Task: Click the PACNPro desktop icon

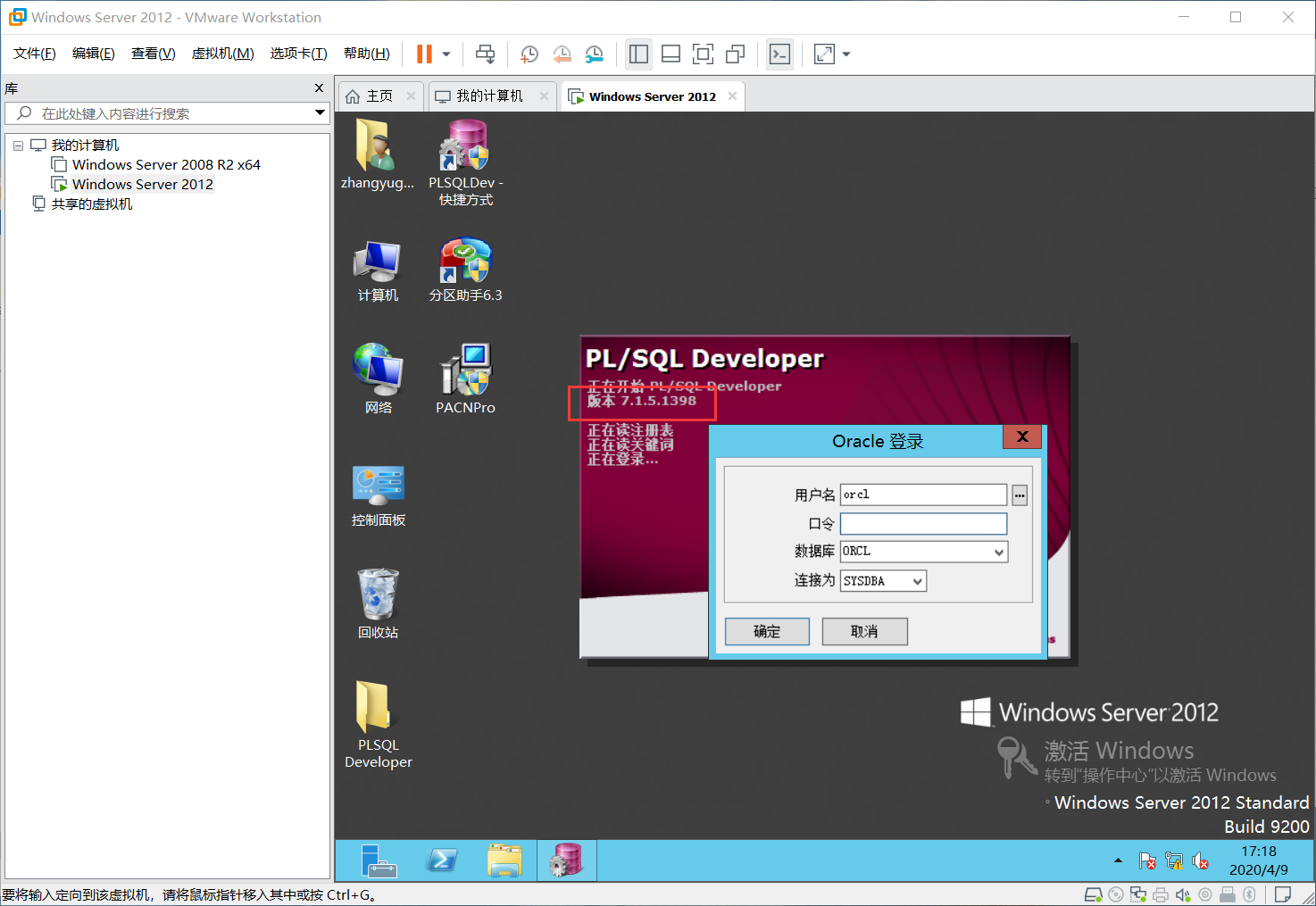Action: click(465, 380)
